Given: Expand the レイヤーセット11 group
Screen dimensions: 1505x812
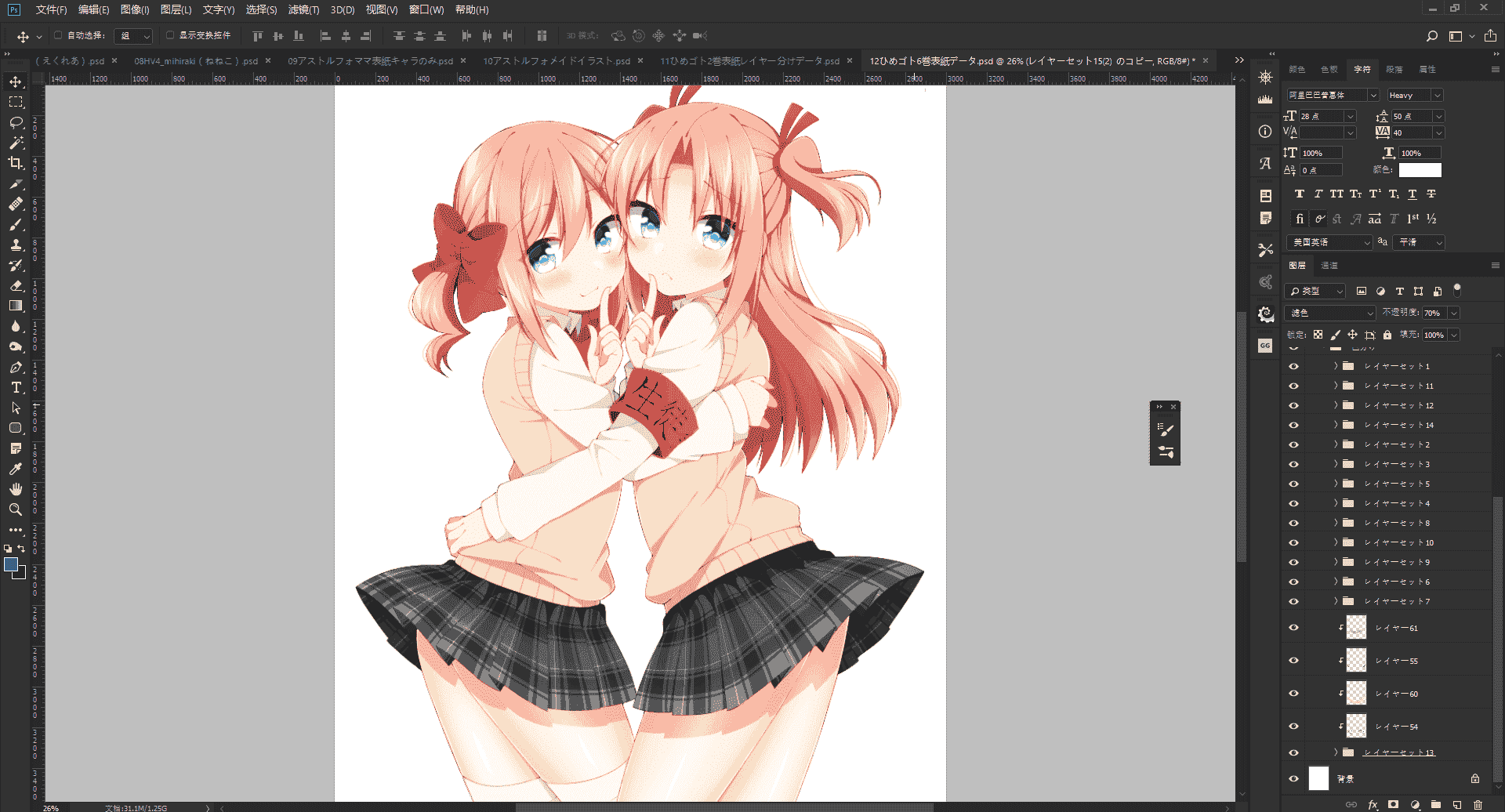Looking at the screenshot, I should click(1336, 386).
